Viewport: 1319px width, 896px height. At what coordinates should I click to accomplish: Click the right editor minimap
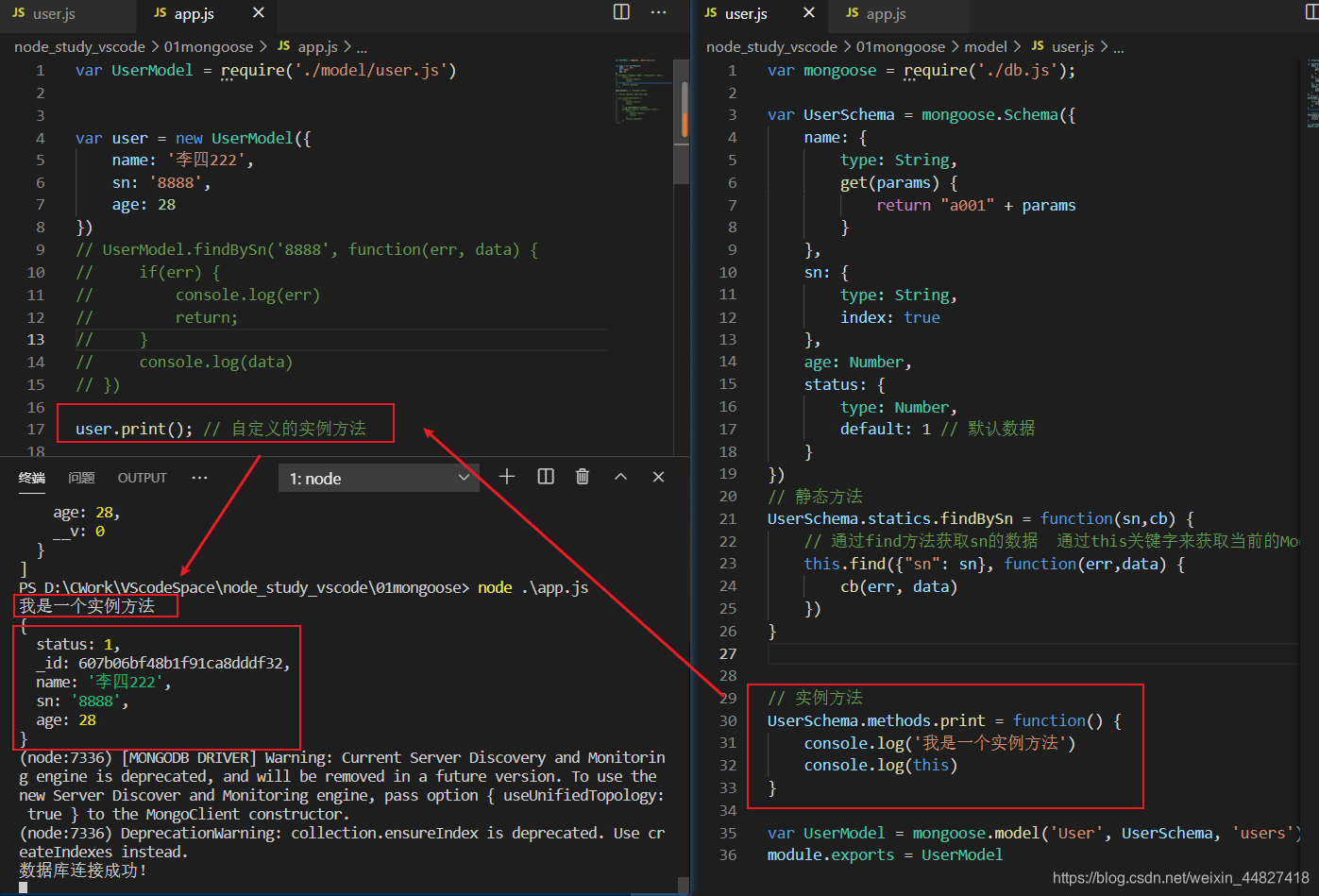click(1312, 94)
